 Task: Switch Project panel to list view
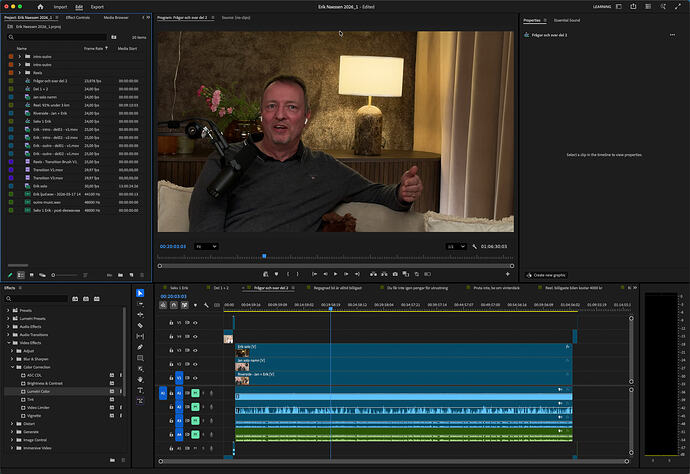click(x=21, y=275)
